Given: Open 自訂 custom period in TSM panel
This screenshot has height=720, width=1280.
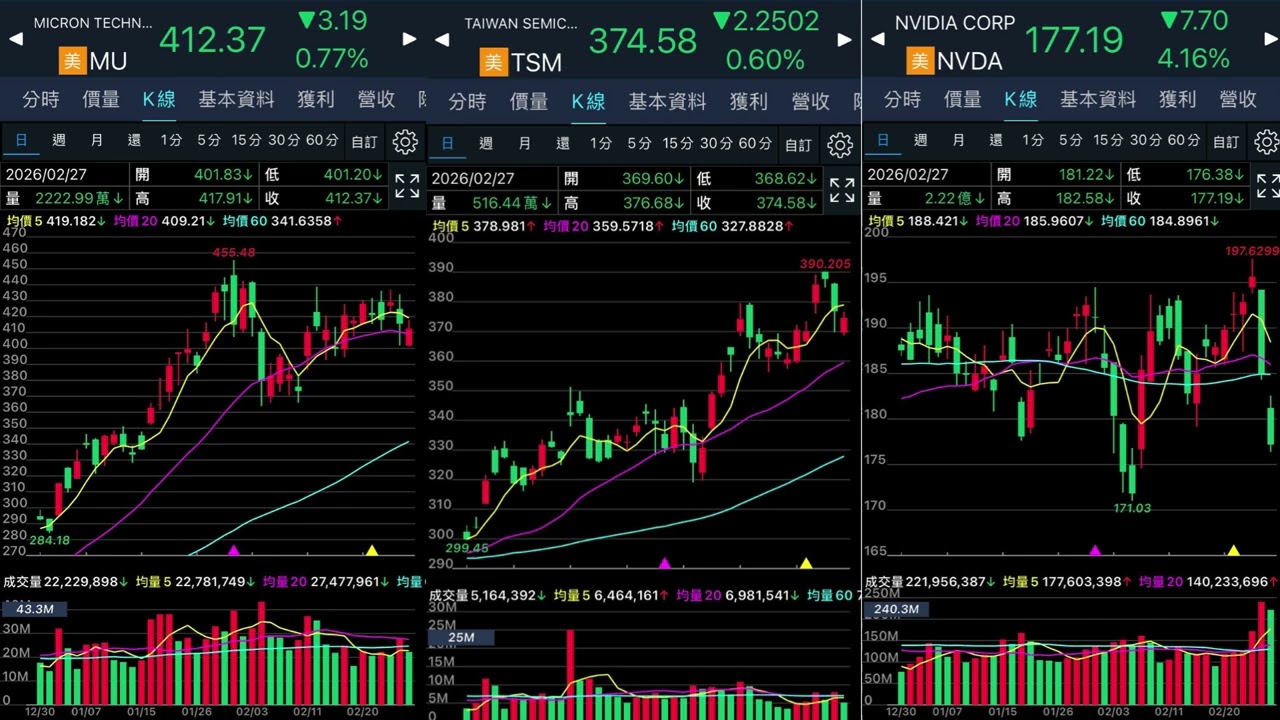Looking at the screenshot, I should tap(798, 145).
